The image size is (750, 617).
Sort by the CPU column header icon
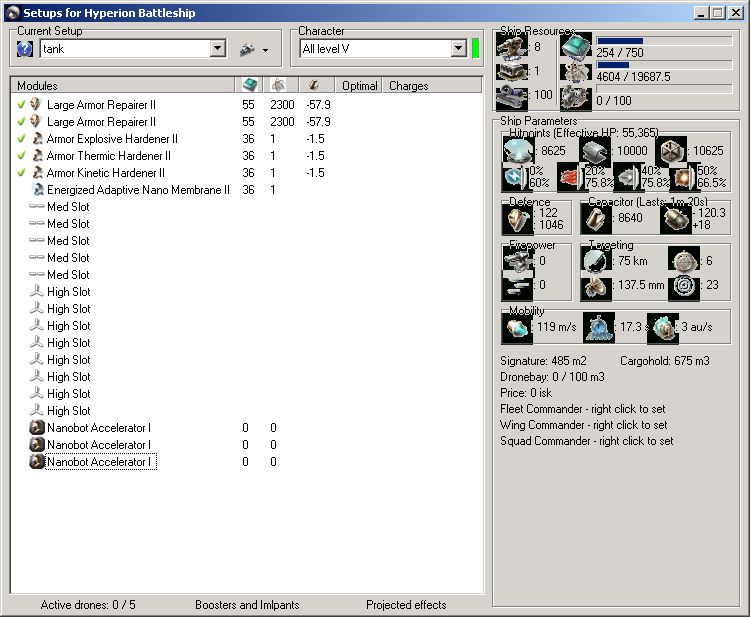250,85
